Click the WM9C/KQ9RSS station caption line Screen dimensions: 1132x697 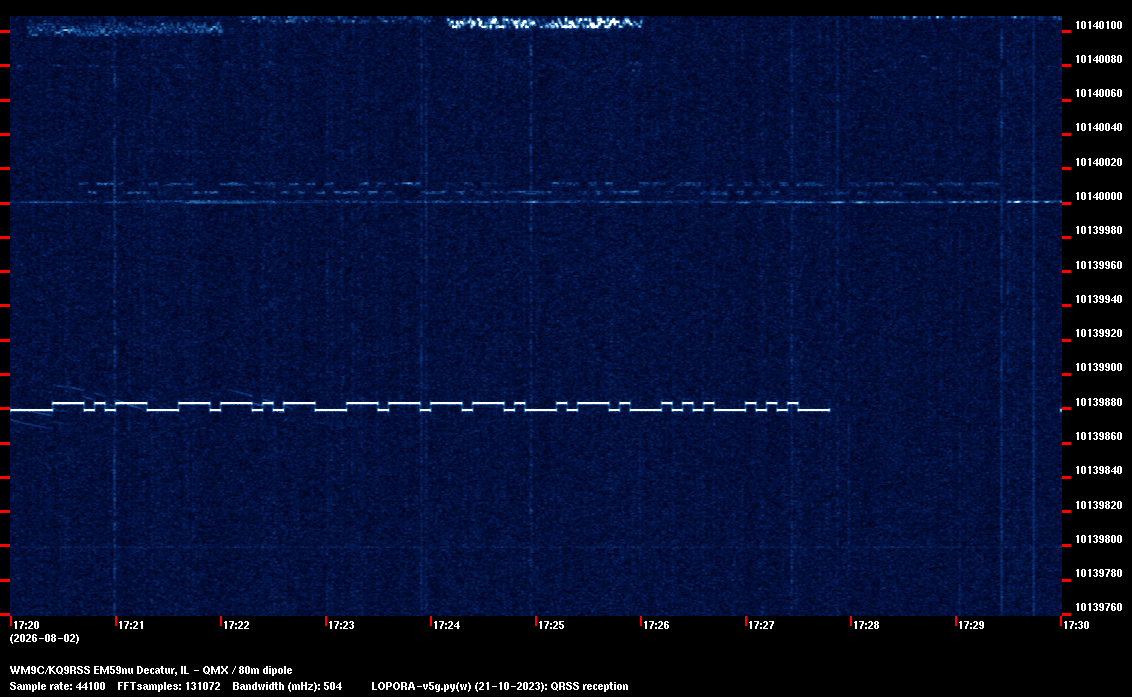point(151,670)
